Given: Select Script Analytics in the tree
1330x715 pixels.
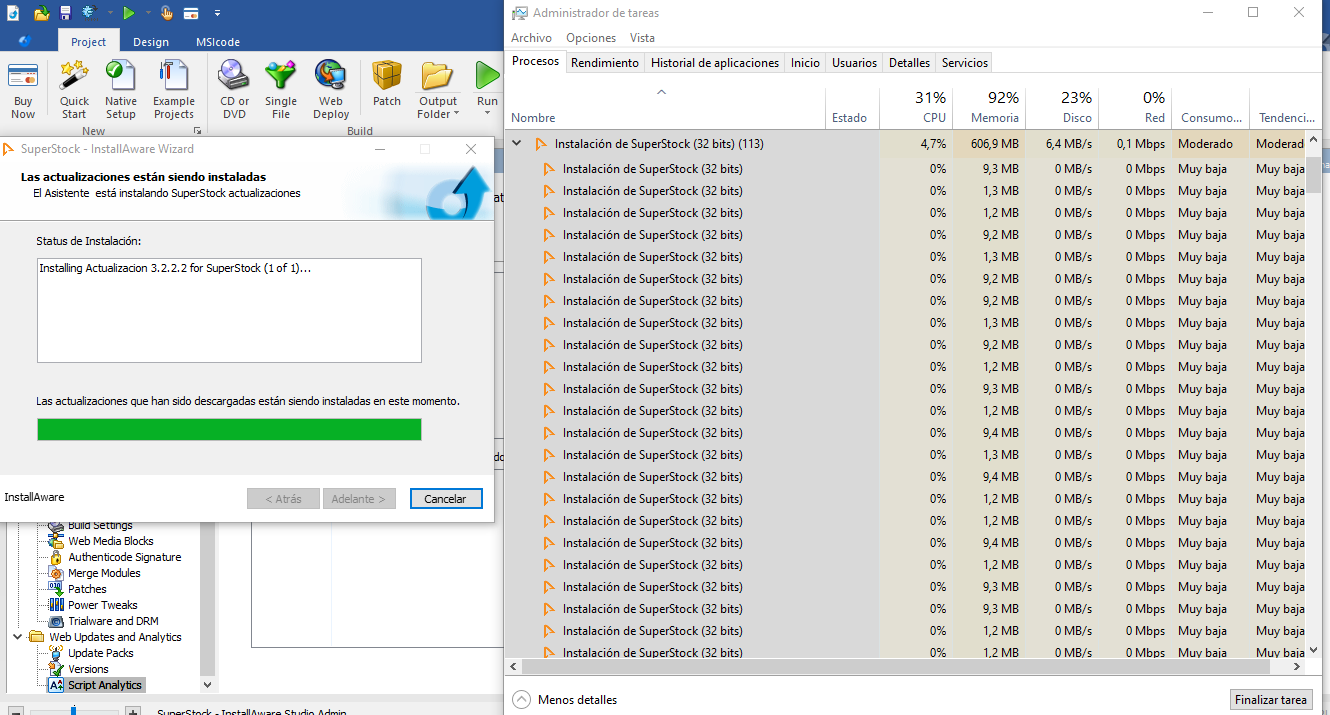Looking at the screenshot, I should [x=105, y=685].
